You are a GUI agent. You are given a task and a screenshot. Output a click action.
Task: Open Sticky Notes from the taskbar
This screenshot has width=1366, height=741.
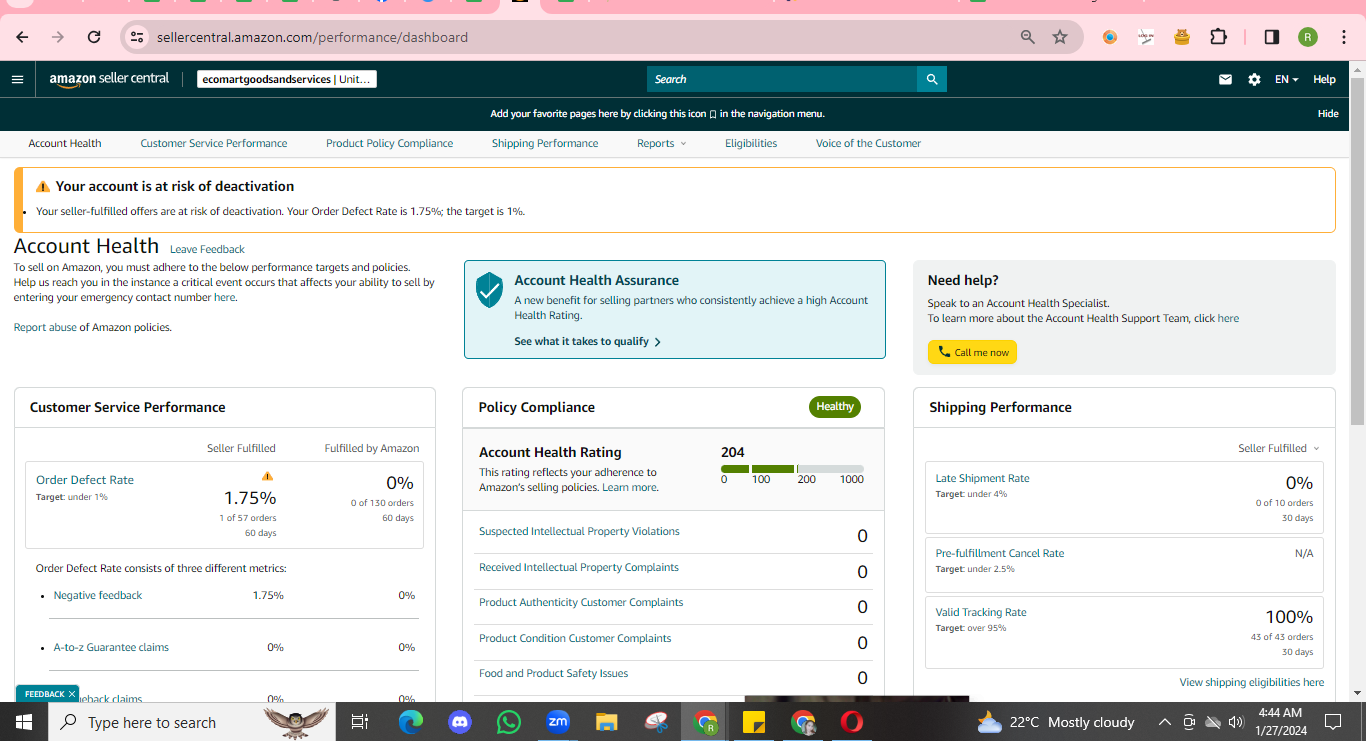pyautogui.click(x=754, y=722)
